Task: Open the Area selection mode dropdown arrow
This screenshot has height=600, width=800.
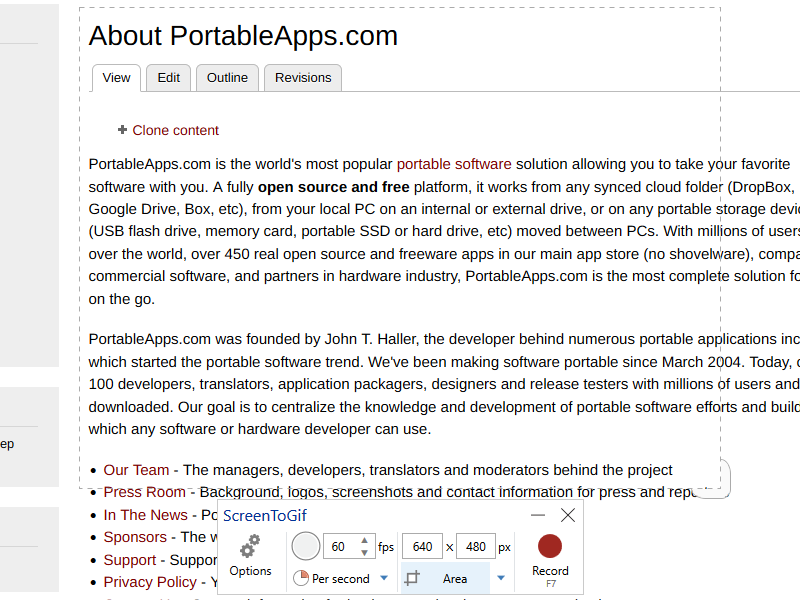Action: click(501, 578)
